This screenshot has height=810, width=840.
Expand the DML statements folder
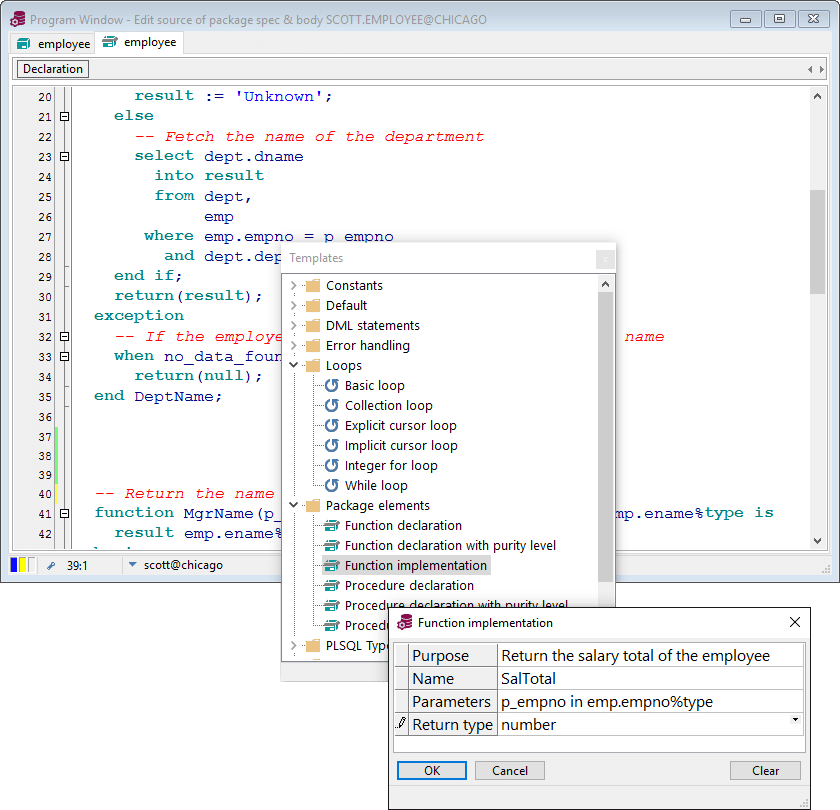pyautogui.click(x=294, y=325)
